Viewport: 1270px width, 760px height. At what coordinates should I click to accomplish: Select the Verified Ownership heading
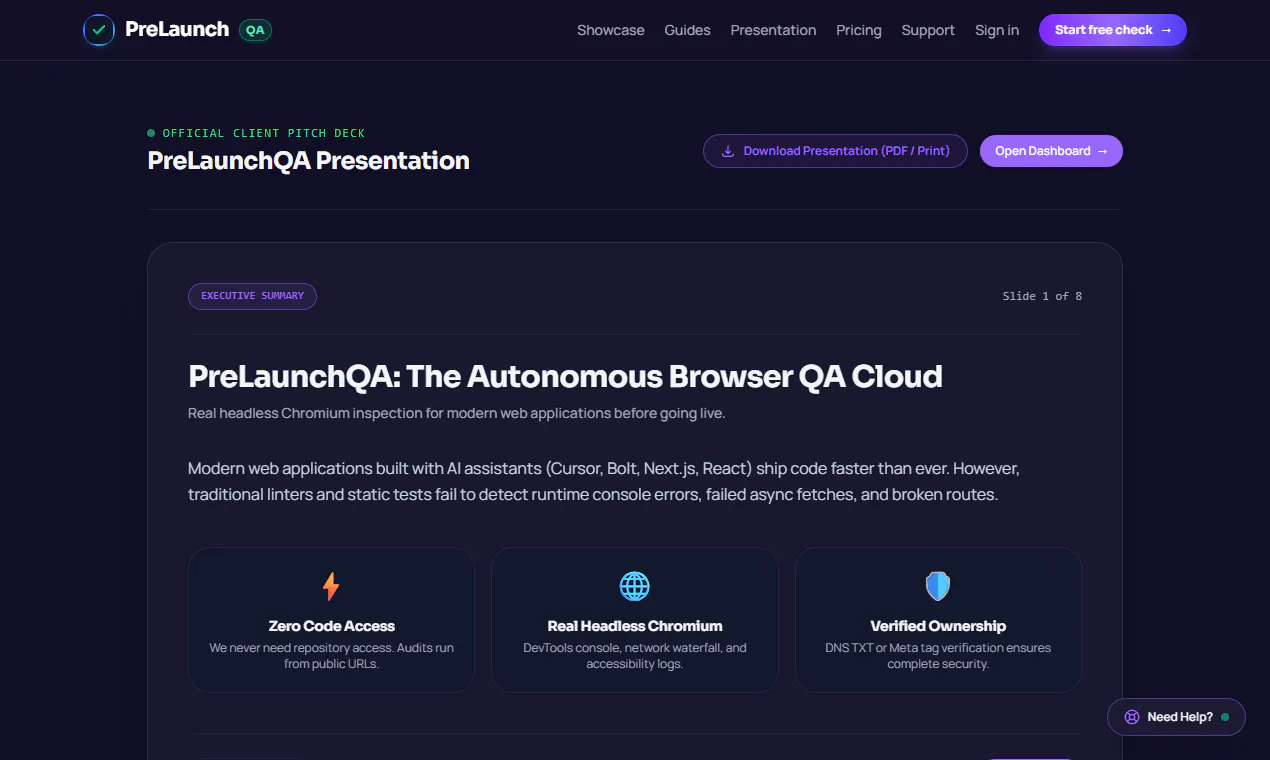[938, 626]
